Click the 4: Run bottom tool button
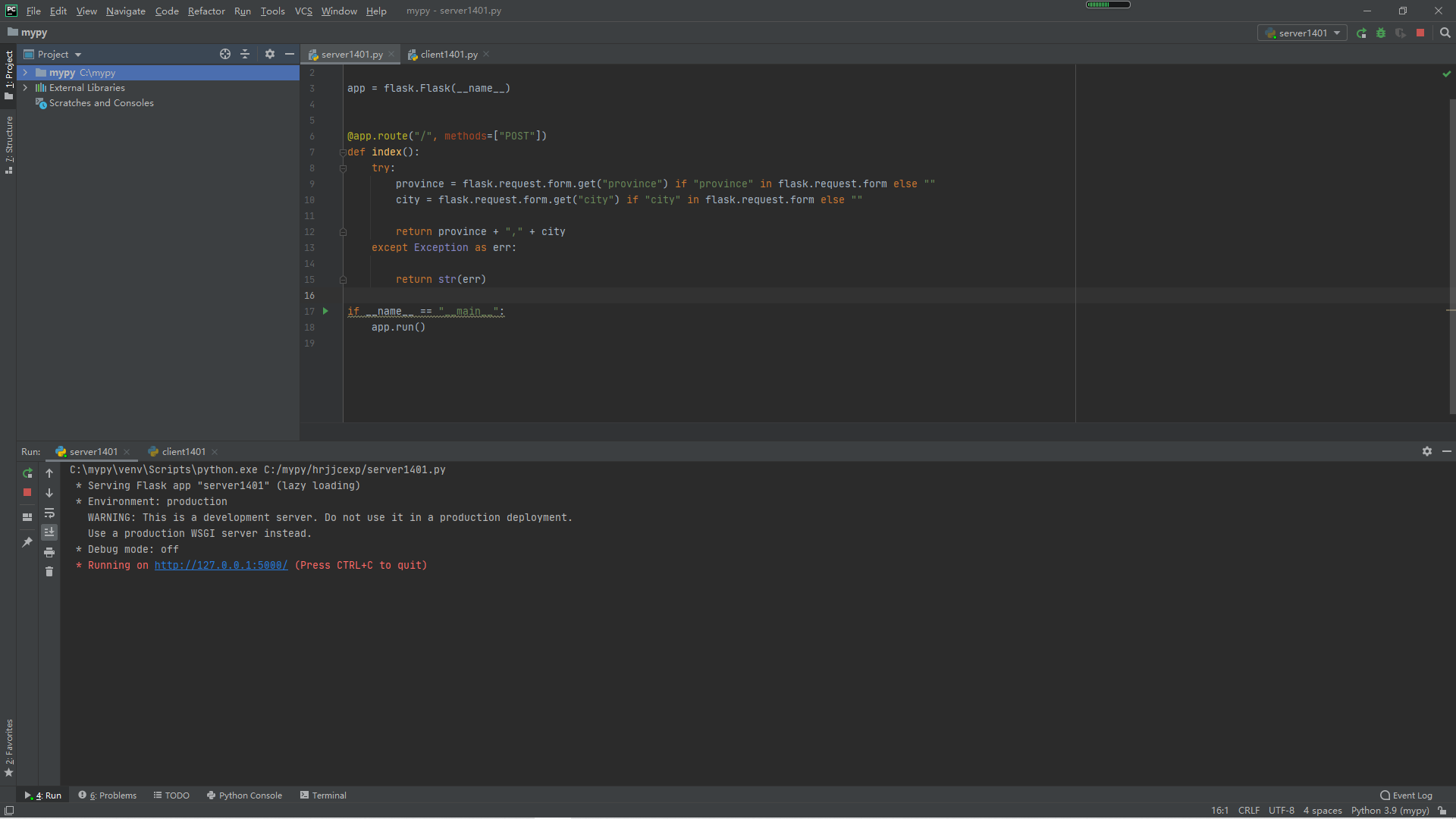This screenshot has width=1456, height=819. (43, 795)
